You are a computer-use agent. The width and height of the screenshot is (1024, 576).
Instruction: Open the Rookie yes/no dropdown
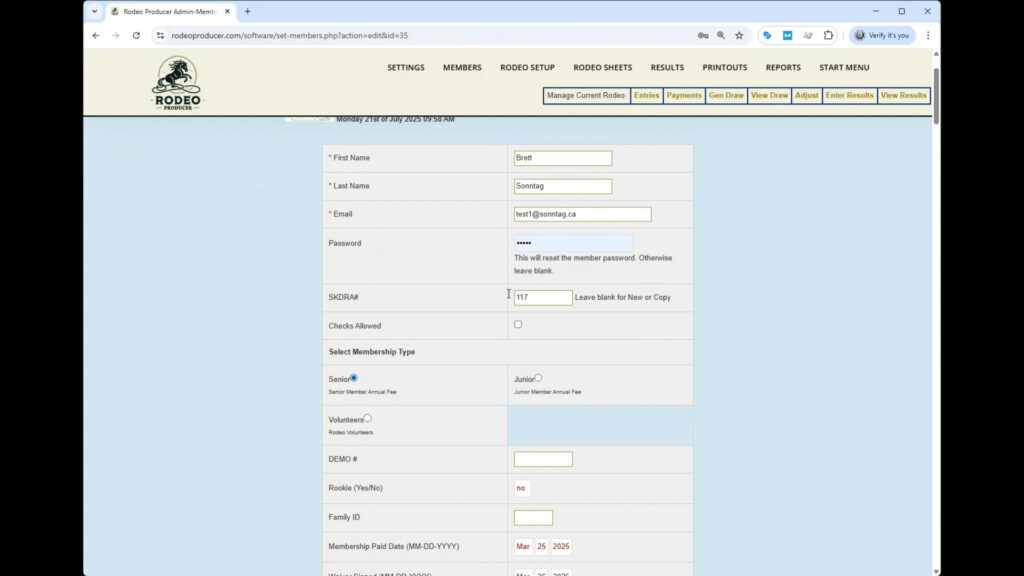[x=521, y=488]
